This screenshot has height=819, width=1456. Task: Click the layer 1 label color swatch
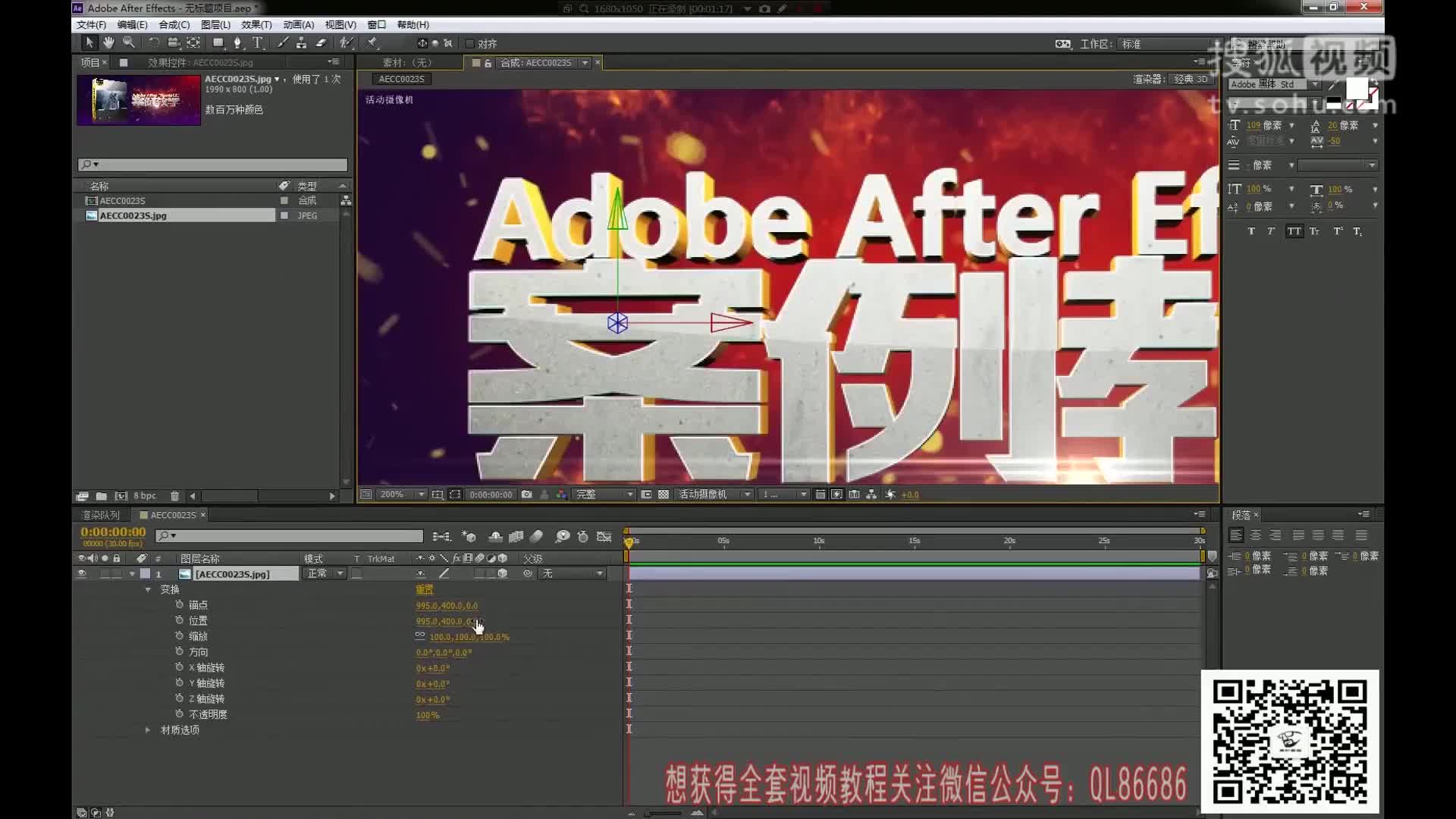pyautogui.click(x=146, y=574)
